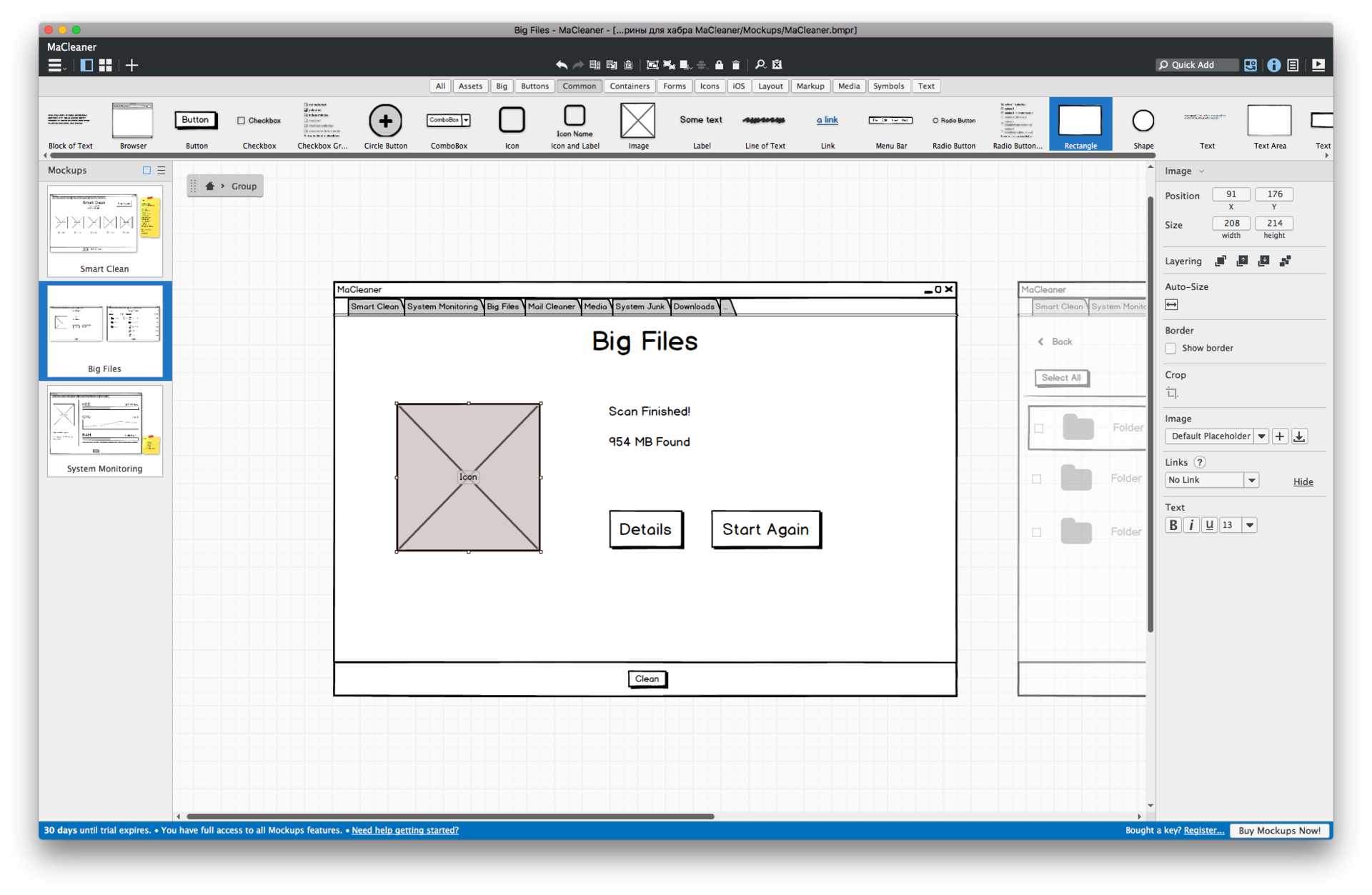The width and height of the screenshot is (1372, 895).
Task: Toggle Bold text formatting
Action: pyautogui.click(x=1173, y=525)
